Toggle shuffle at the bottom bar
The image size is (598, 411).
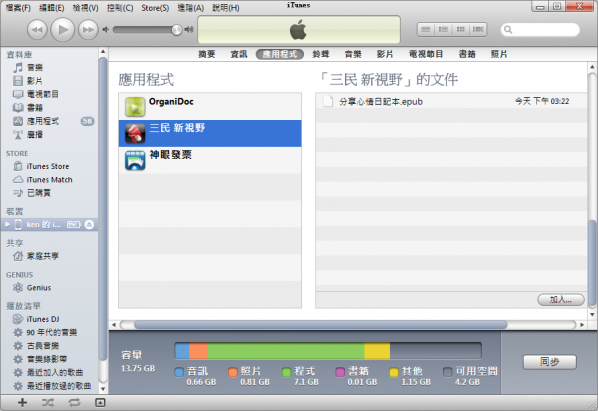(x=48, y=402)
